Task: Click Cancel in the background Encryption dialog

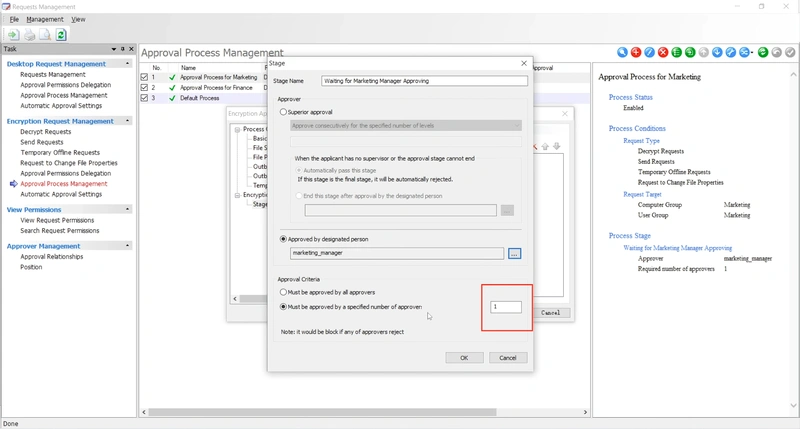Action: click(x=551, y=313)
